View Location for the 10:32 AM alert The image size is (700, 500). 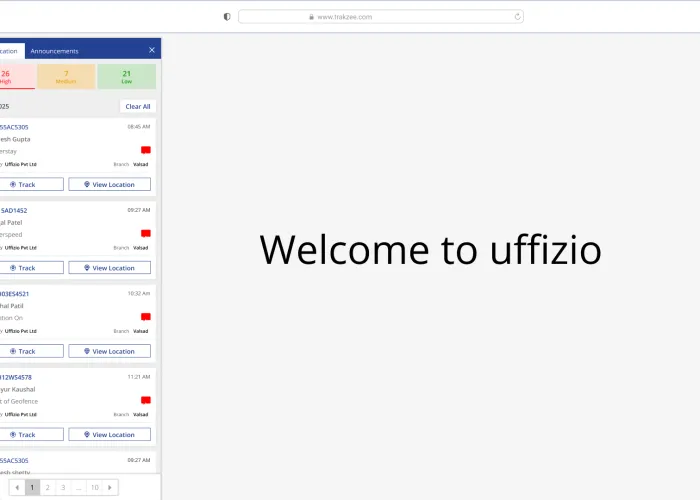[x=109, y=351]
